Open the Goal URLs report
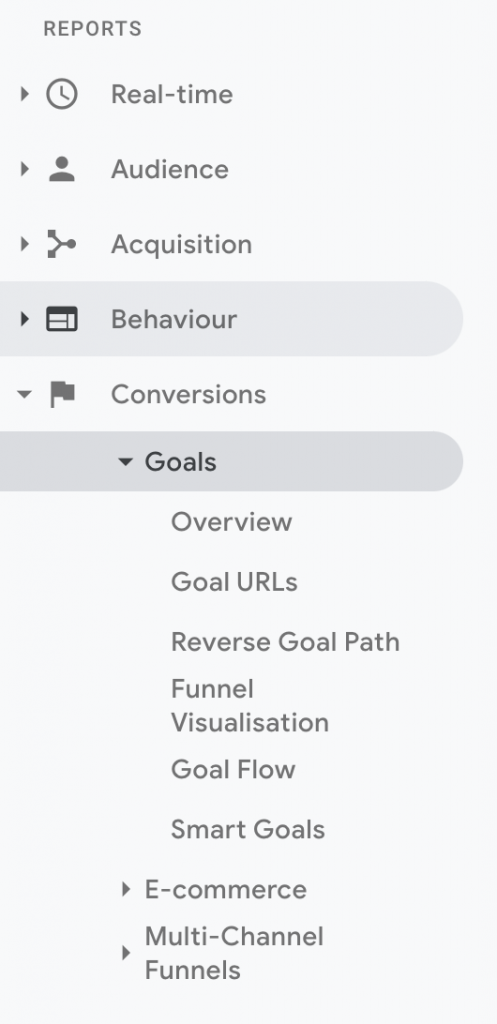This screenshot has height=1024, width=497. tap(234, 582)
